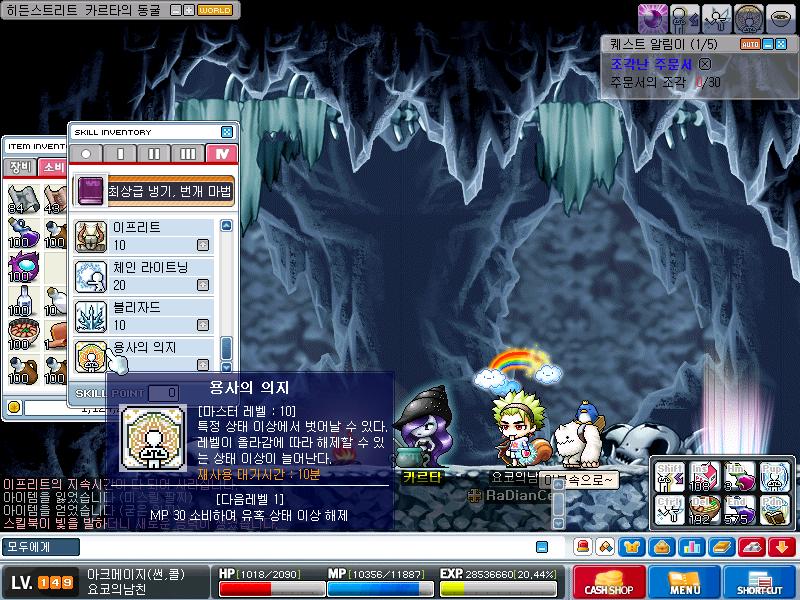Open the megaphone icon next to siren
The width and height of the screenshot is (800, 600).
[606, 547]
